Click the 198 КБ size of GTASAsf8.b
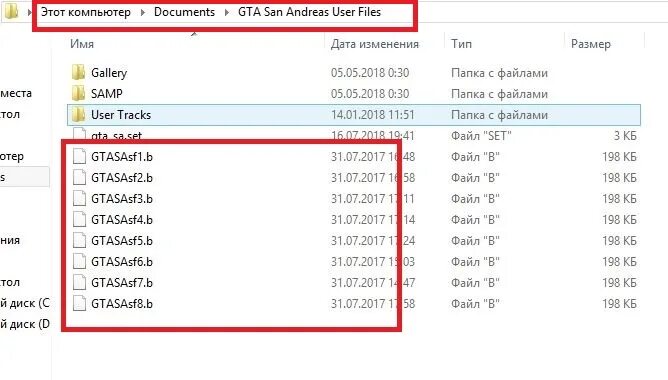Image resolution: width=668 pixels, height=380 pixels. [x=619, y=304]
